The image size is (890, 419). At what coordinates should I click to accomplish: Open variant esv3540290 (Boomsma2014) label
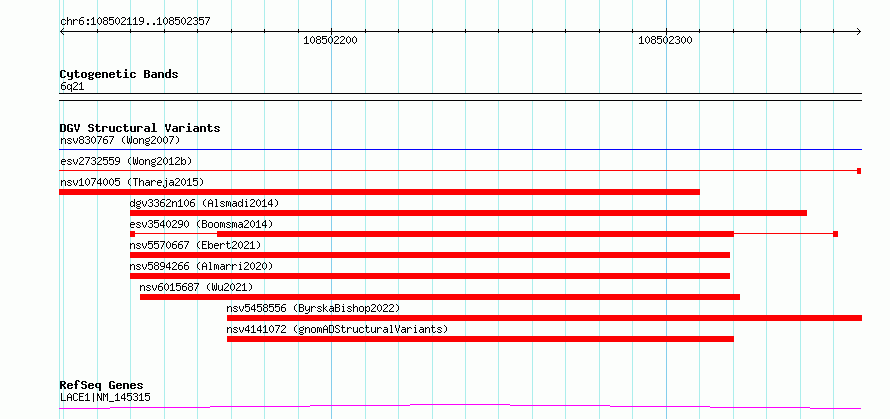point(201,224)
